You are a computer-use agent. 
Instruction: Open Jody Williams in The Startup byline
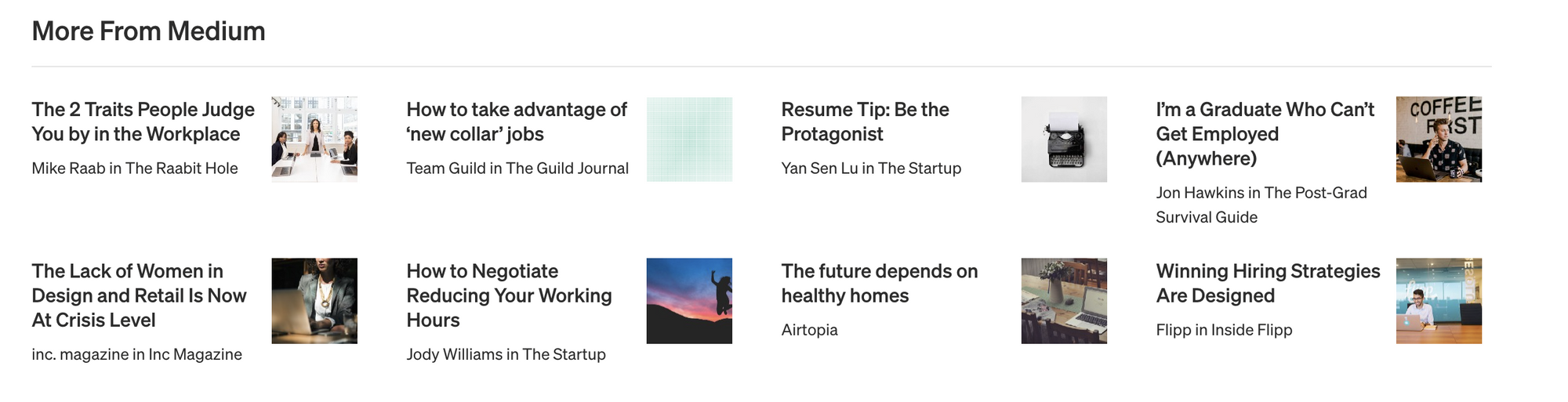pyautogui.click(x=506, y=354)
